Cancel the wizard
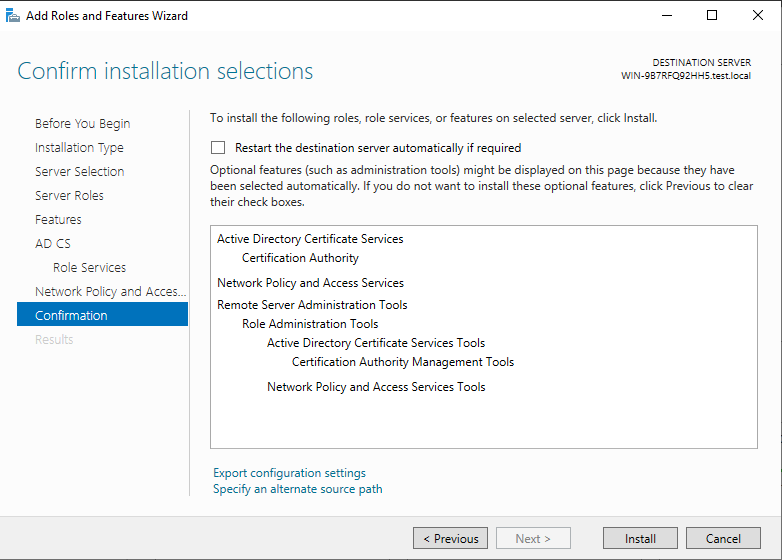 tap(723, 538)
